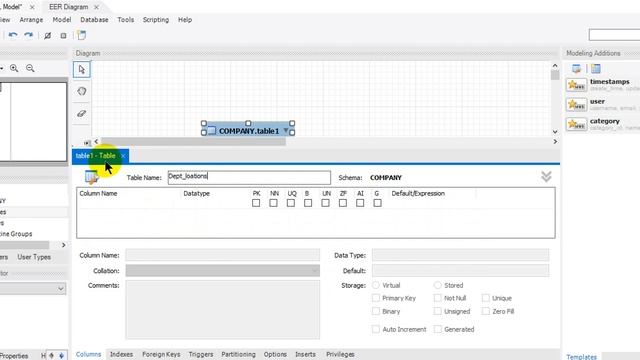Screen dimensions: 640x360
Task: Switch to the Inserts tab
Action: pos(305,354)
